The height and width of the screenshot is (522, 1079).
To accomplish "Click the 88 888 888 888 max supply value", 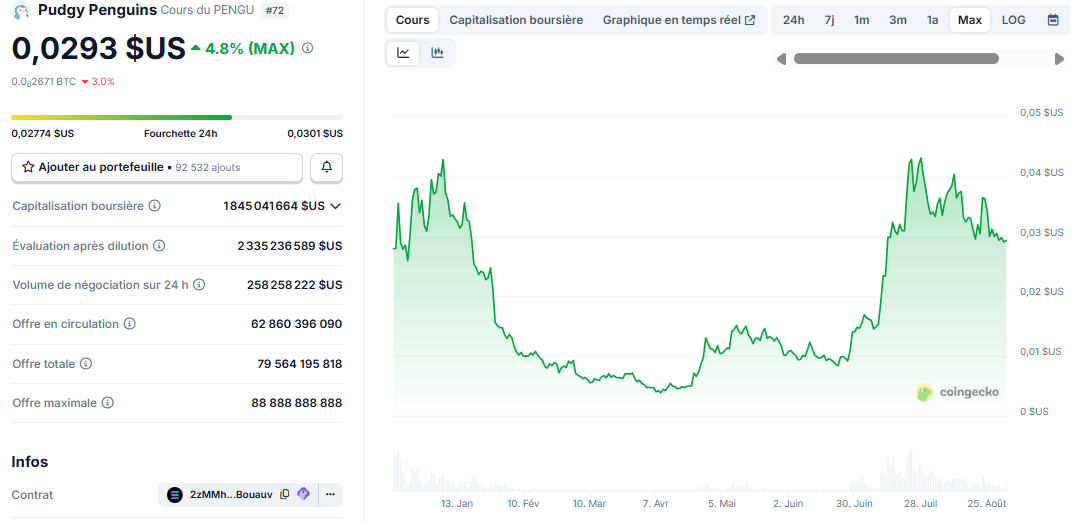I will 297,403.
